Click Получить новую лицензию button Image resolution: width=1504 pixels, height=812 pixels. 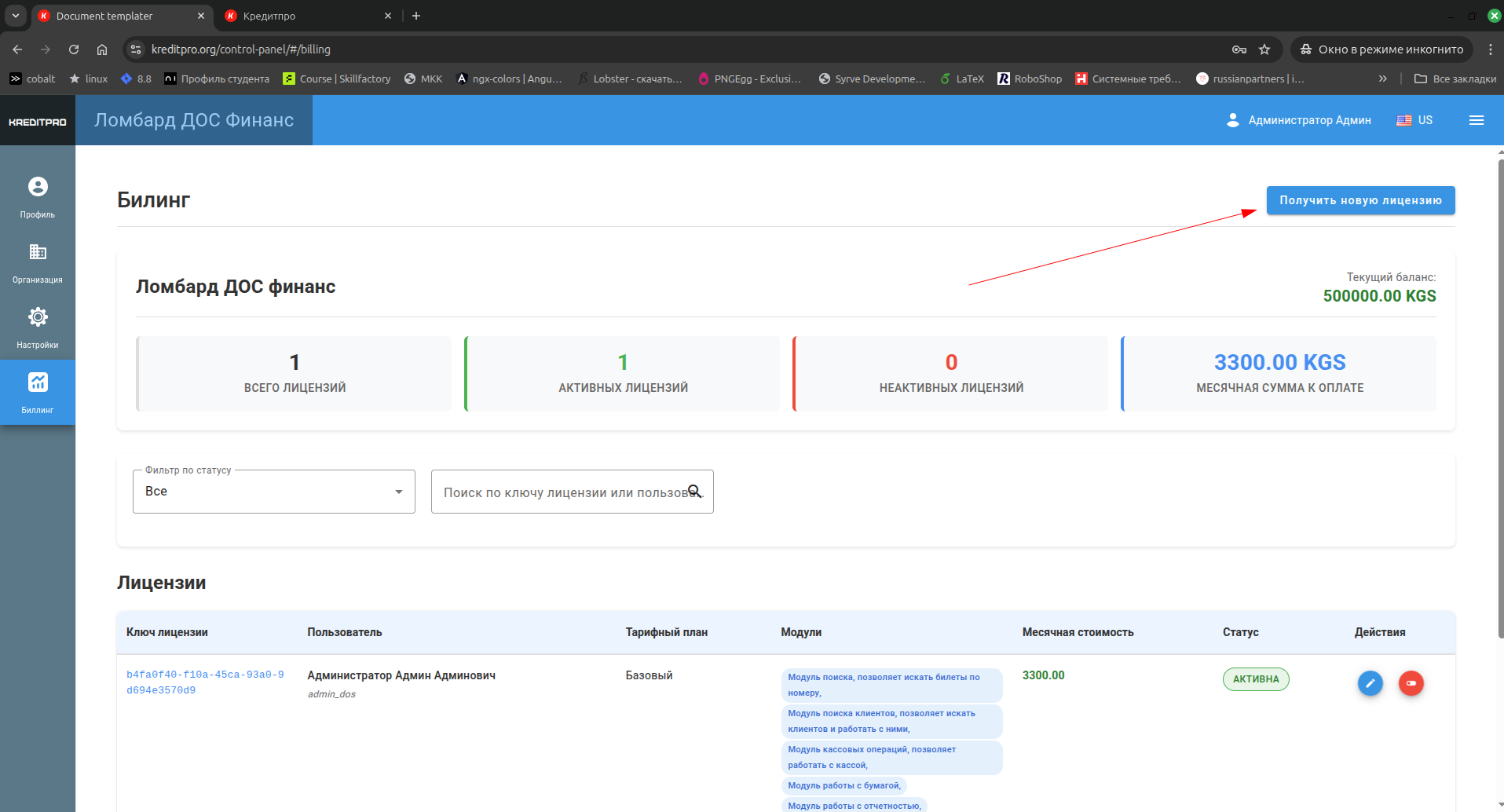point(1360,200)
